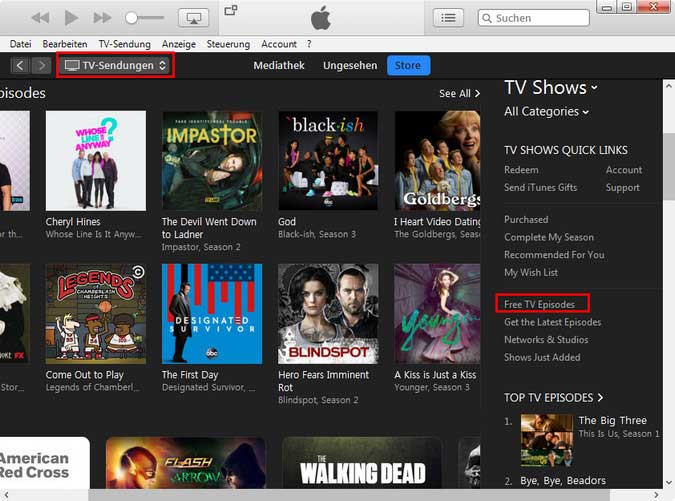Click the fast-forward next button
675x501 pixels.
click(x=102, y=18)
